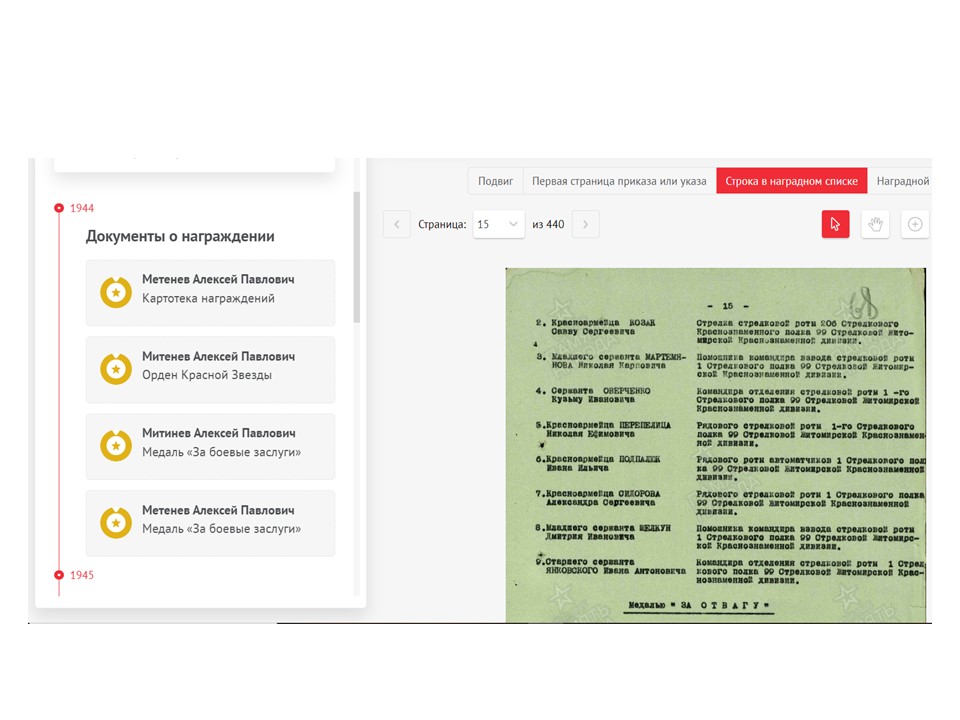Image resolution: width=960 pixels, height=720 pixels.
Task: Click the 'из 440' page count text
Action: point(548,224)
